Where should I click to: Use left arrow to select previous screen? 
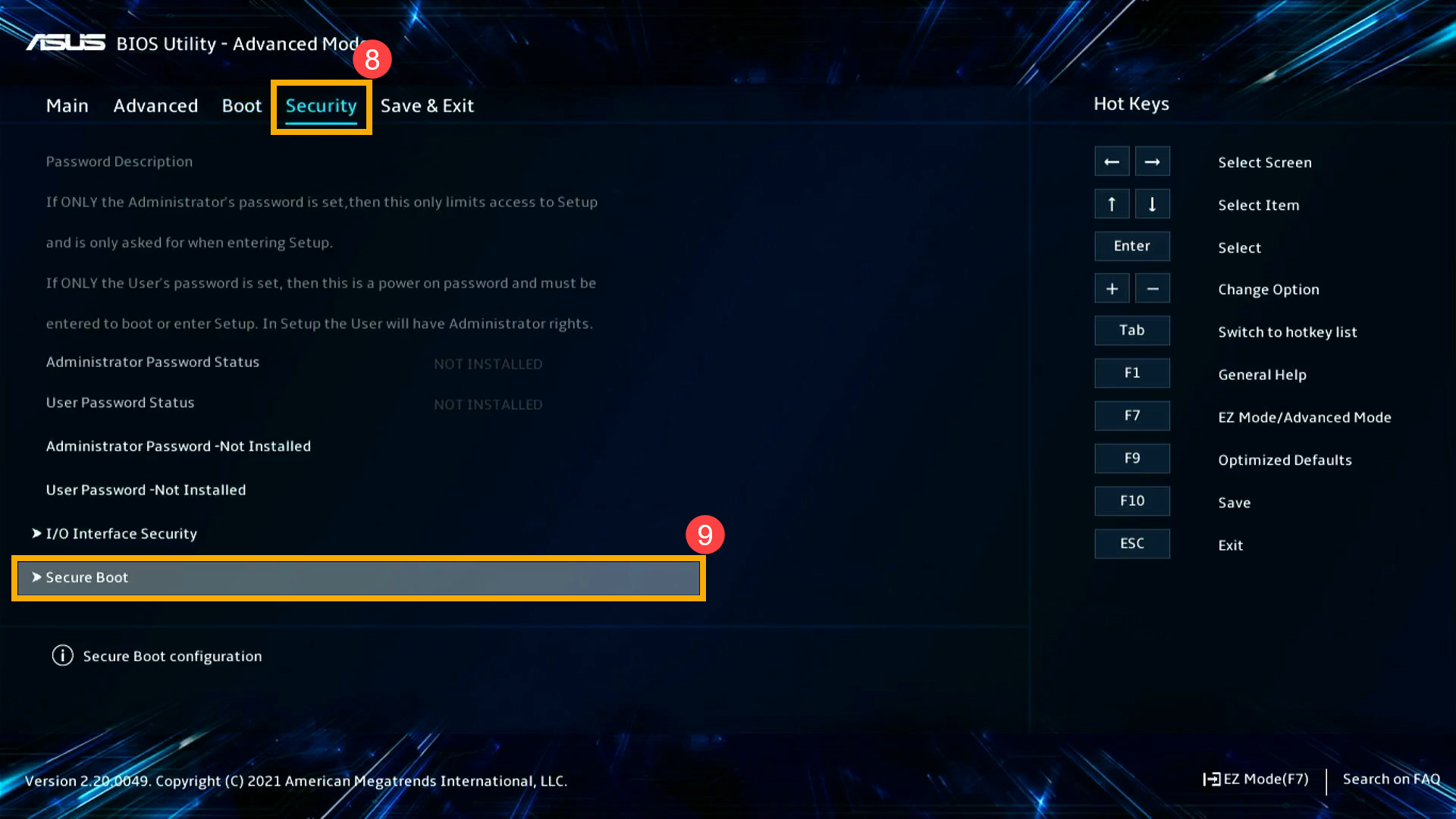[1111, 161]
